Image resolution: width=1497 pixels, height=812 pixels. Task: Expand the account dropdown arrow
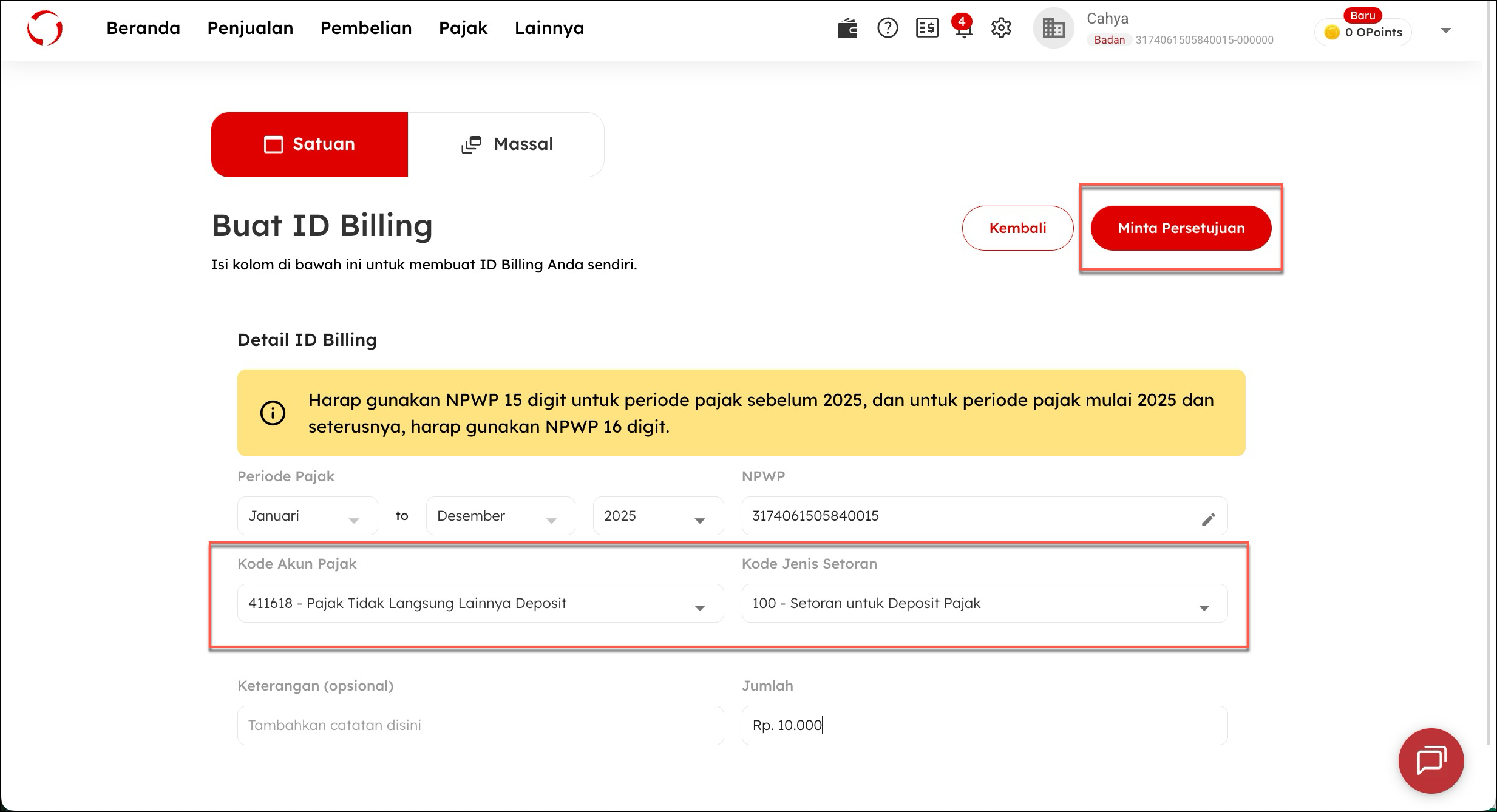tap(1445, 30)
